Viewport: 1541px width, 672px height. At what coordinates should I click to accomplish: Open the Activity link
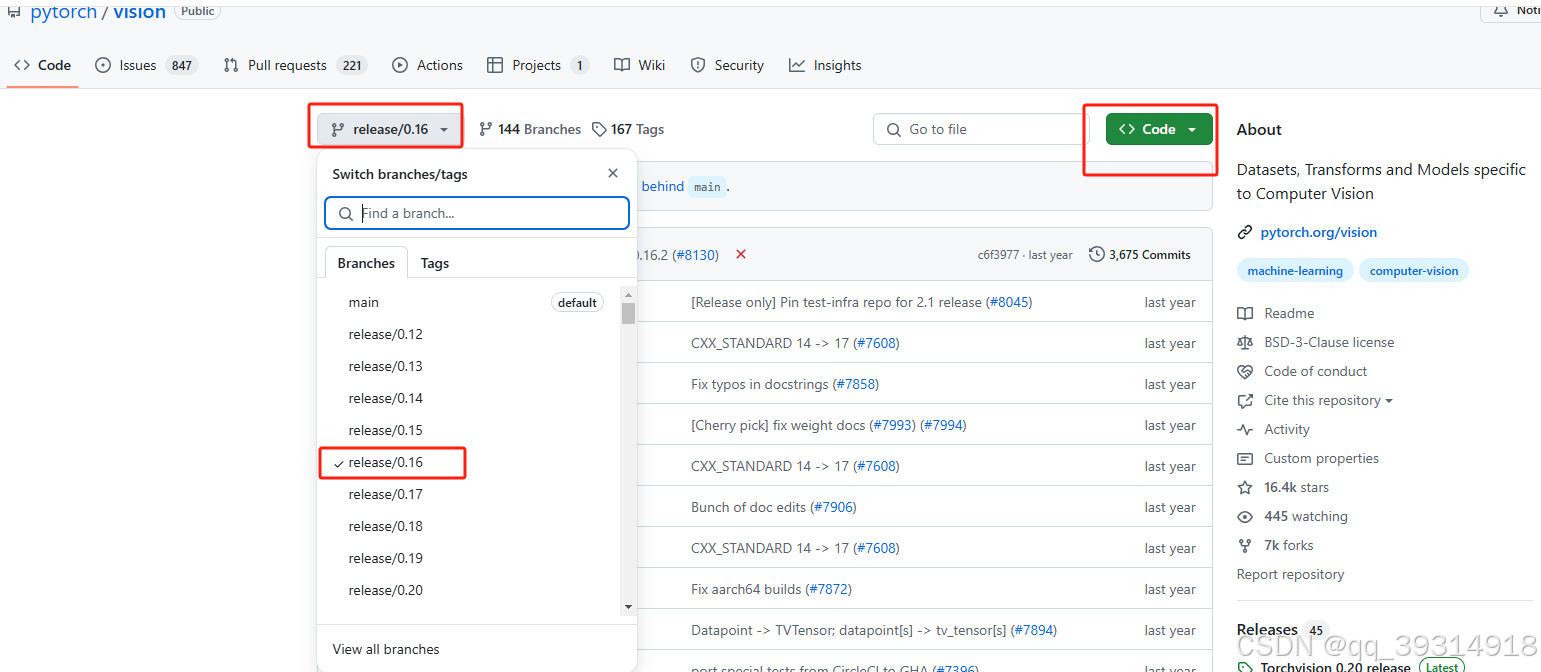tap(1273, 429)
